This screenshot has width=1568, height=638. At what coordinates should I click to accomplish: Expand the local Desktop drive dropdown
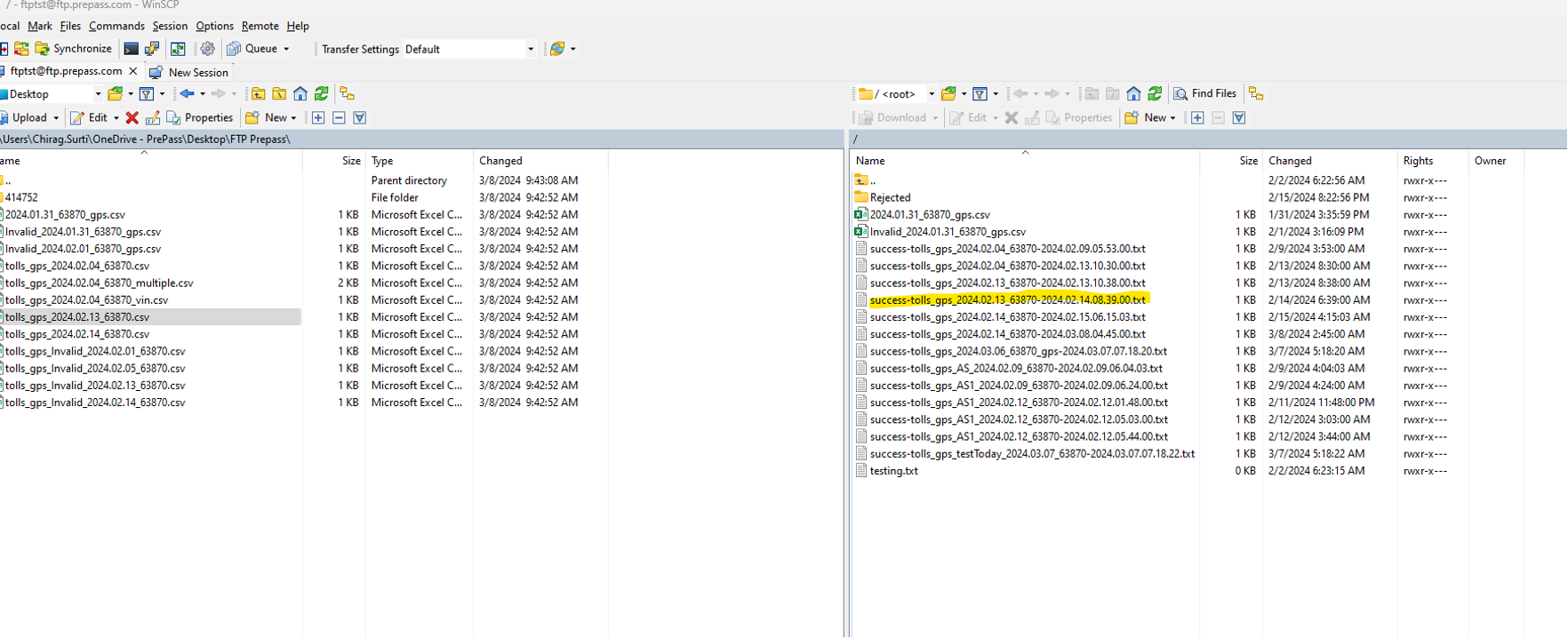tap(98, 94)
